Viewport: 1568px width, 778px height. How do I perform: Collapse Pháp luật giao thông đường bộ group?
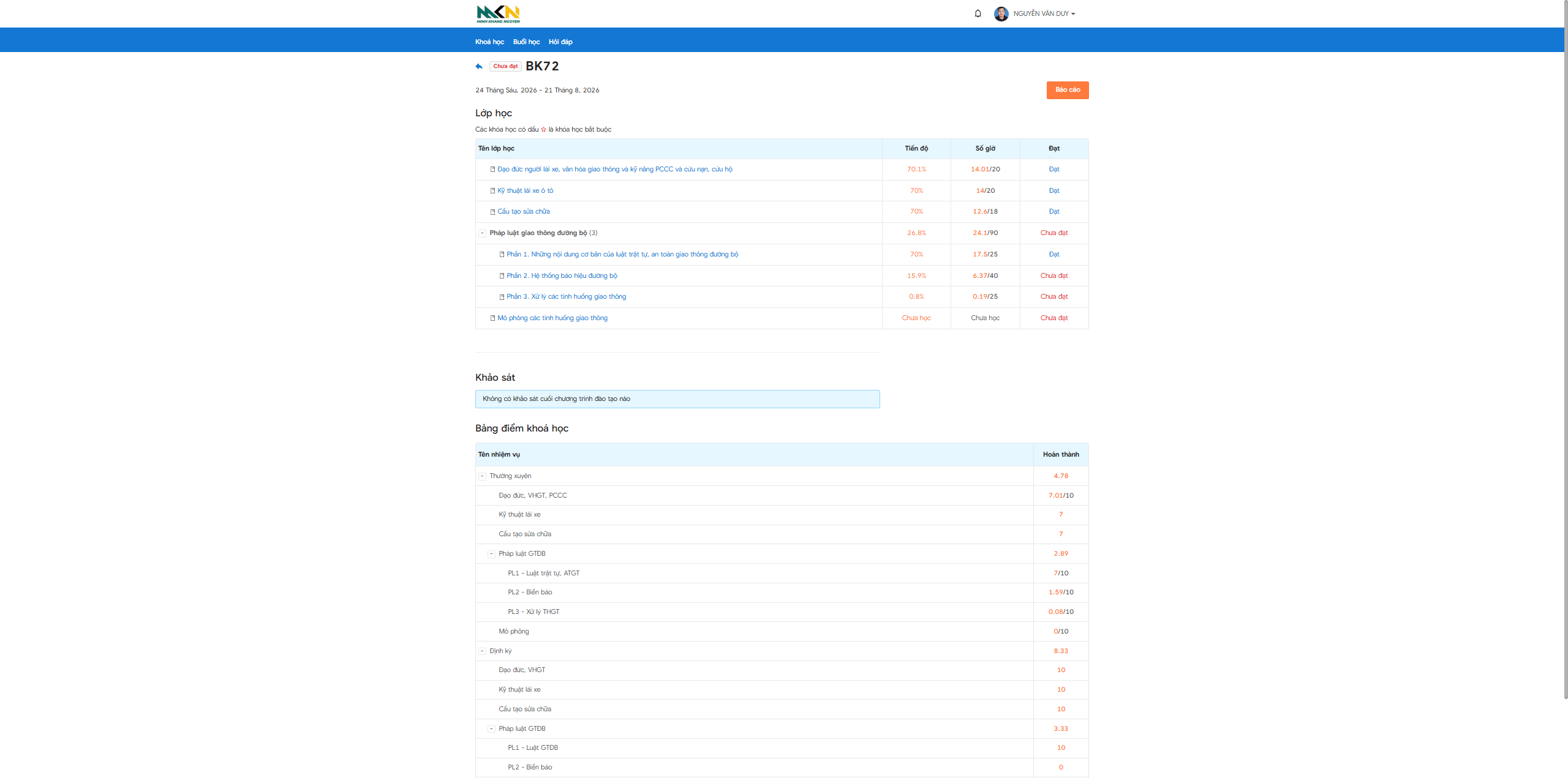click(x=482, y=233)
